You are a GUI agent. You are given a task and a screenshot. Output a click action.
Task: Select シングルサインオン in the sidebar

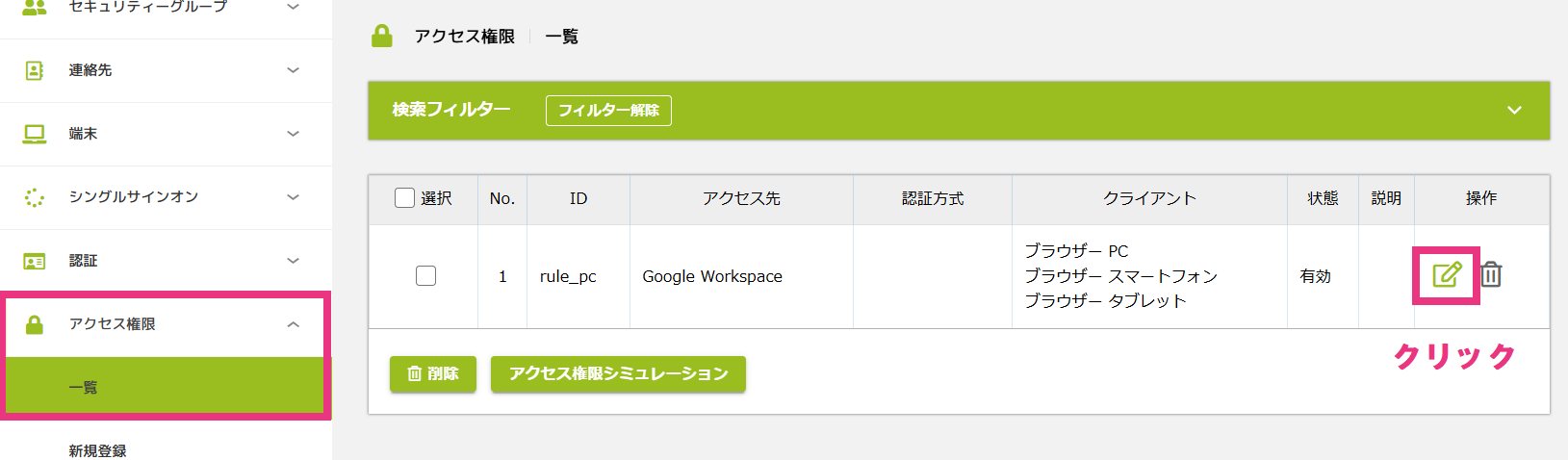[x=134, y=197]
